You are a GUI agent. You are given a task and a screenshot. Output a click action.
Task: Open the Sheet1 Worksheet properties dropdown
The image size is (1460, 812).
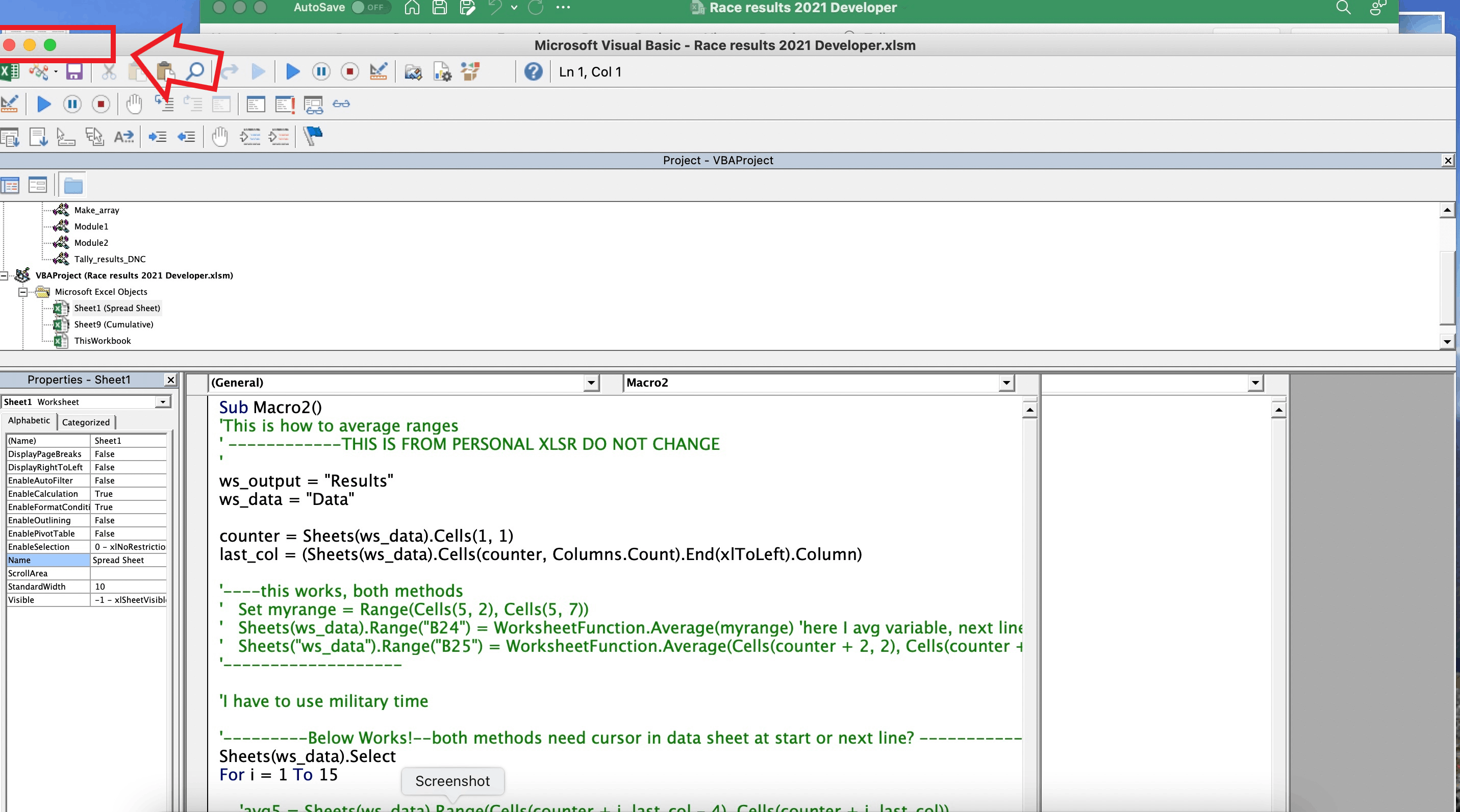pyautogui.click(x=163, y=402)
